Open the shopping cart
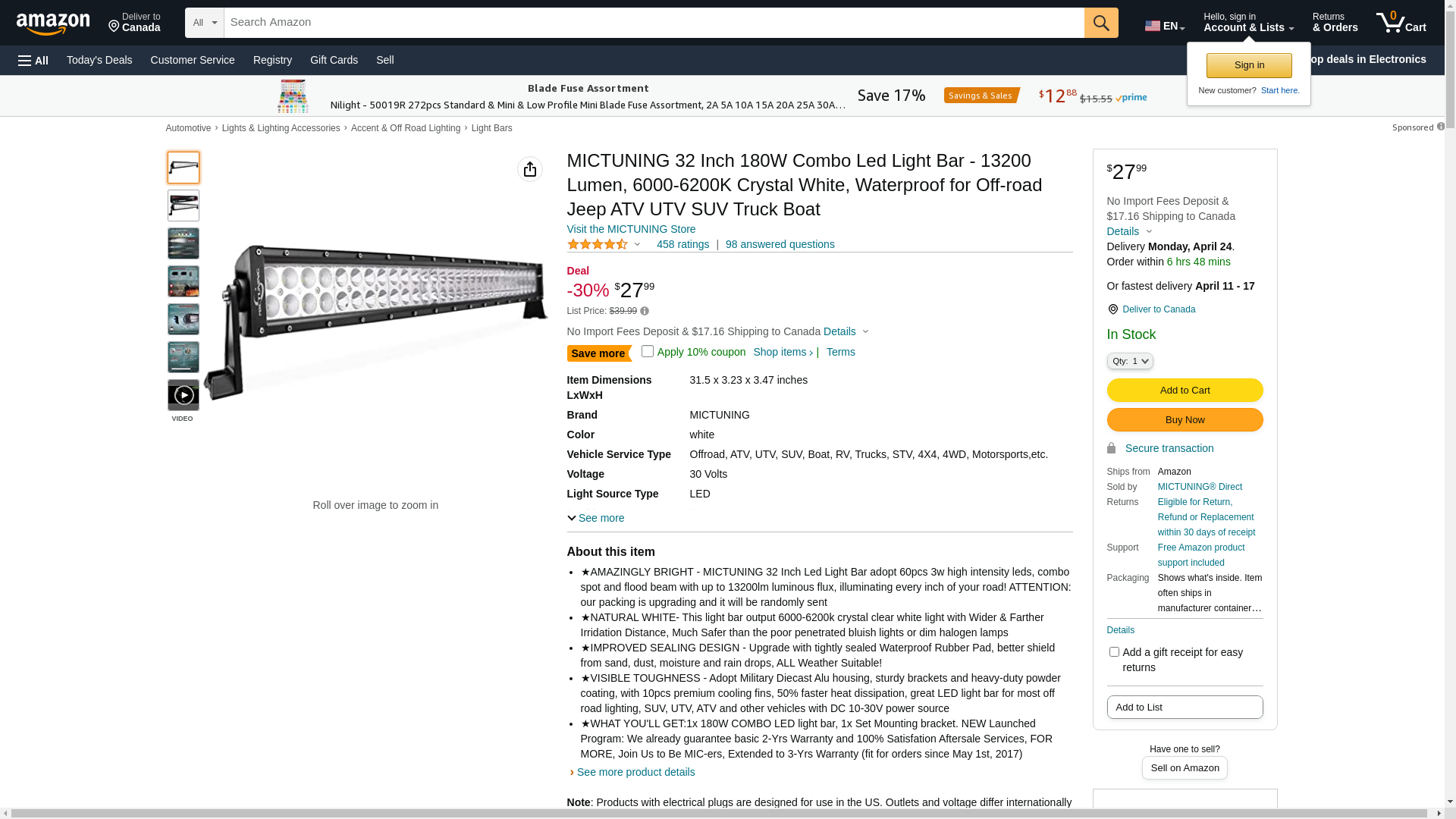 1401,23
